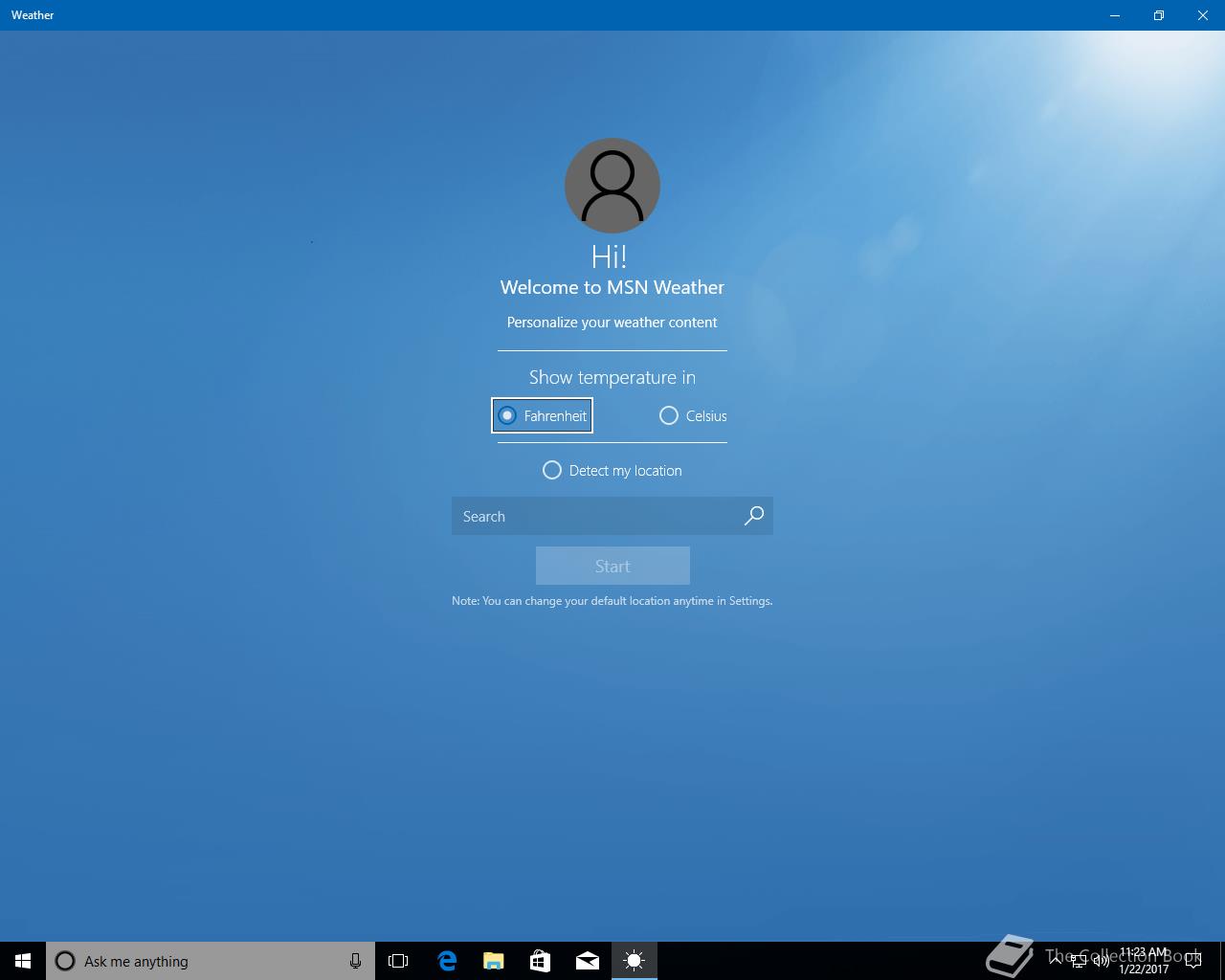Open Task View from the taskbar
The image size is (1225, 980).
point(398,961)
